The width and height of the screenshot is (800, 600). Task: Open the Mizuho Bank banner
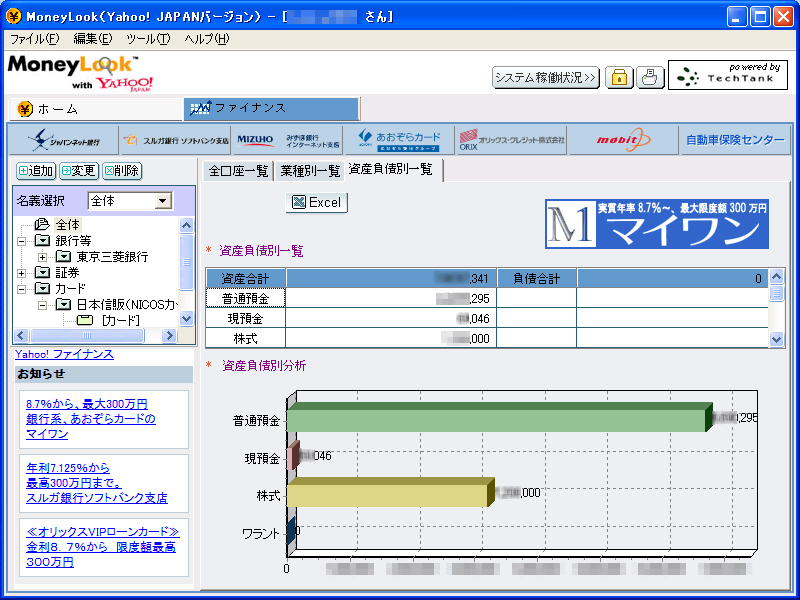pyautogui.click(x=288, y=140)
